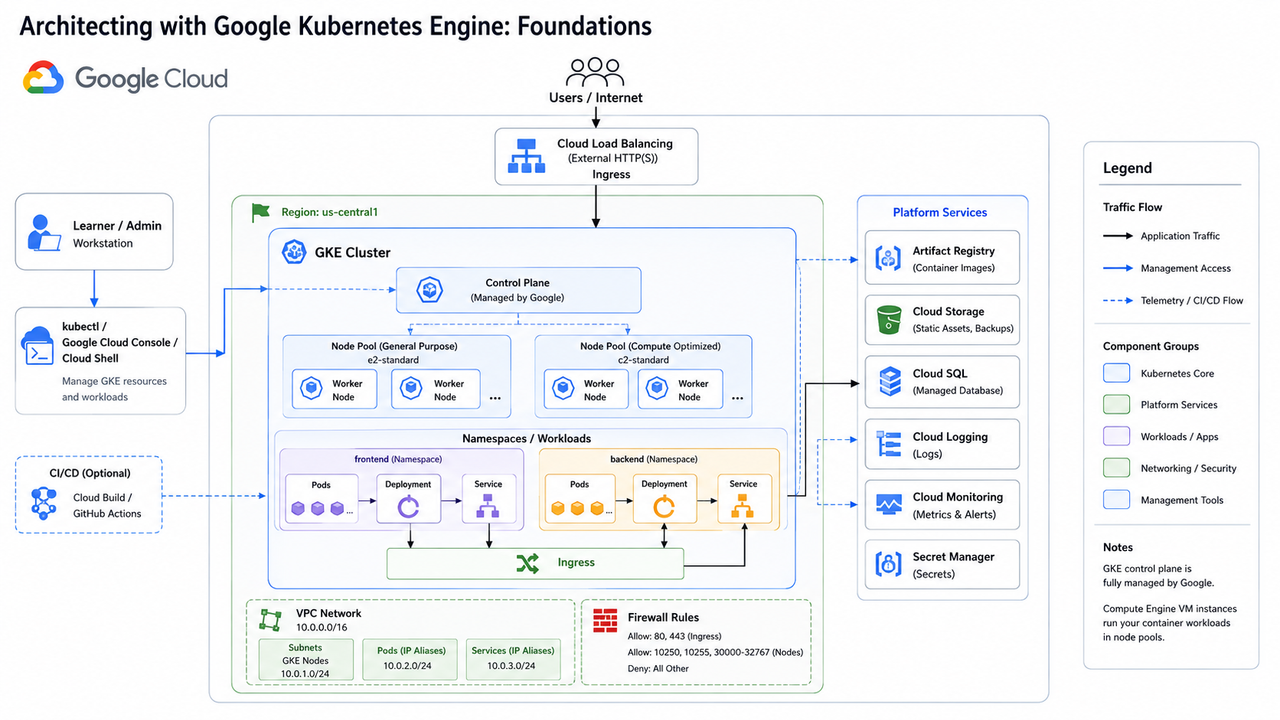1280x720 pixels.
Task: Click the green Ingress bar label
Action: (x=576, y=563)
